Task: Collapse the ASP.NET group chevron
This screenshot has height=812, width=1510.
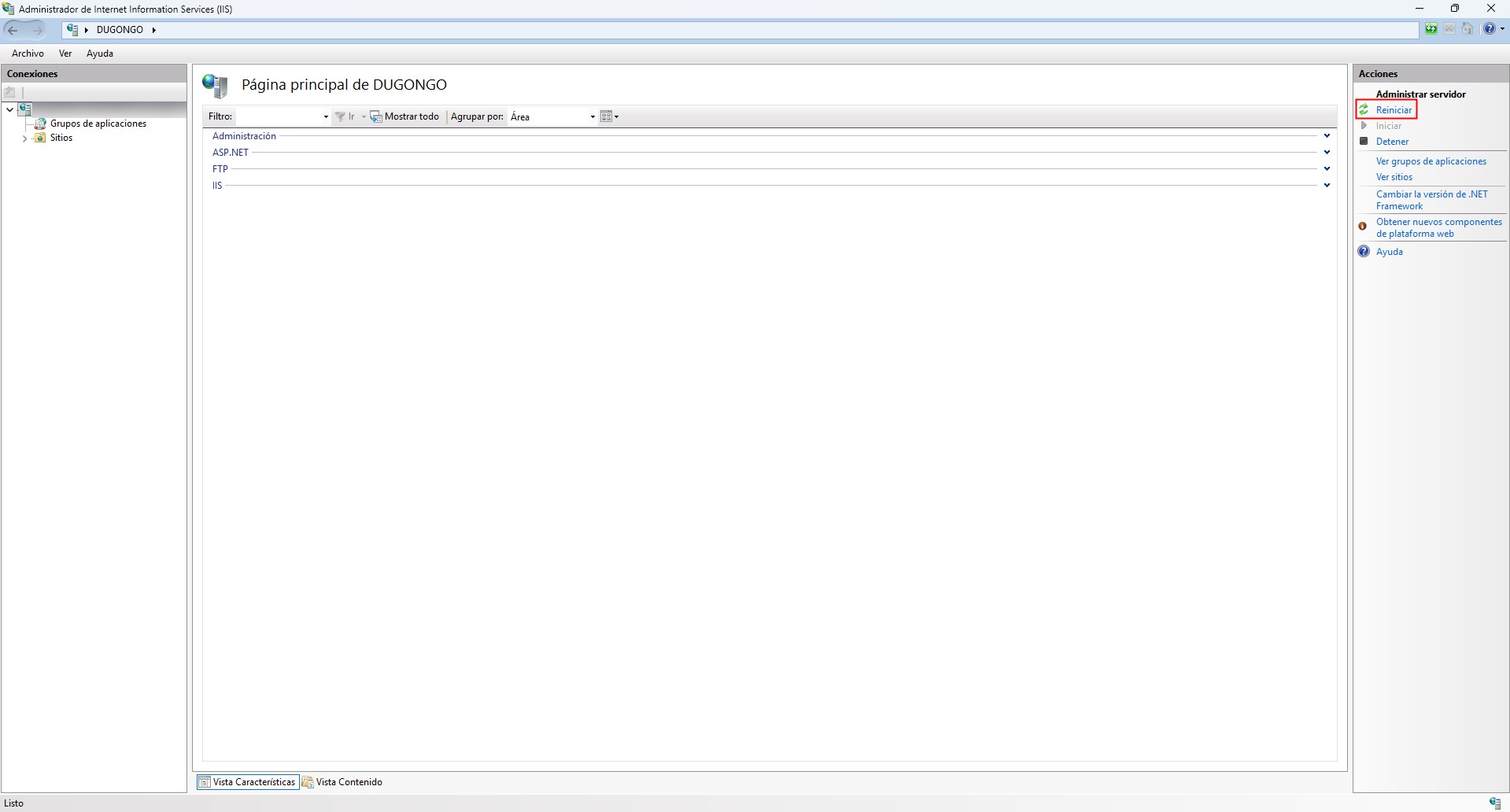Action: pyautogui.click(x=1327, y=153)
